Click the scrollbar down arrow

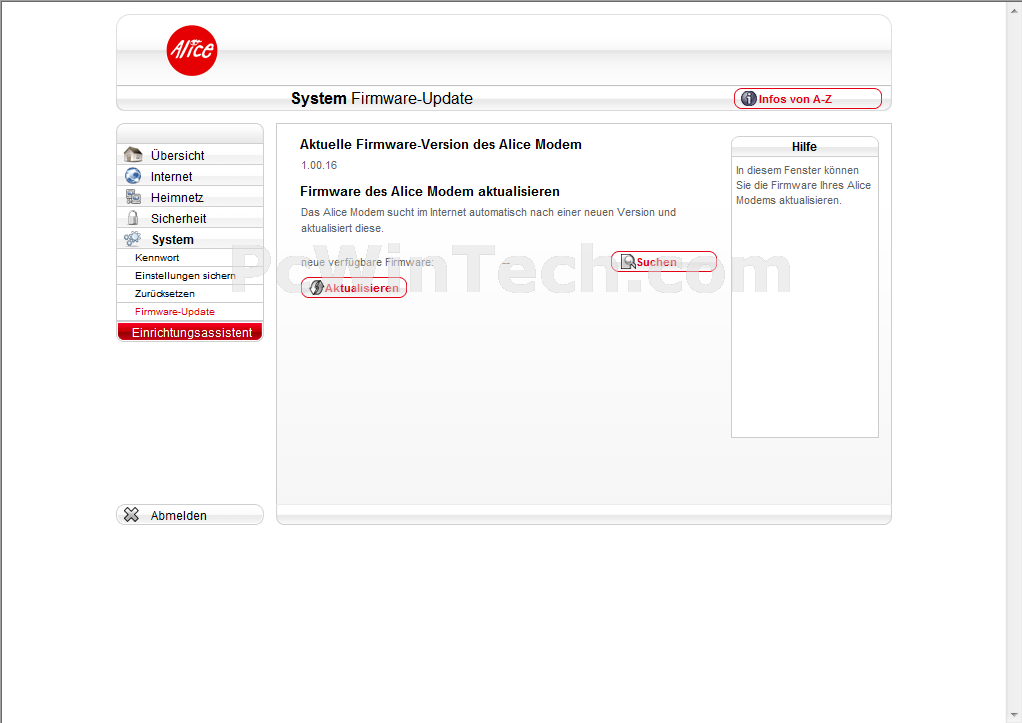coord(1015,715)
